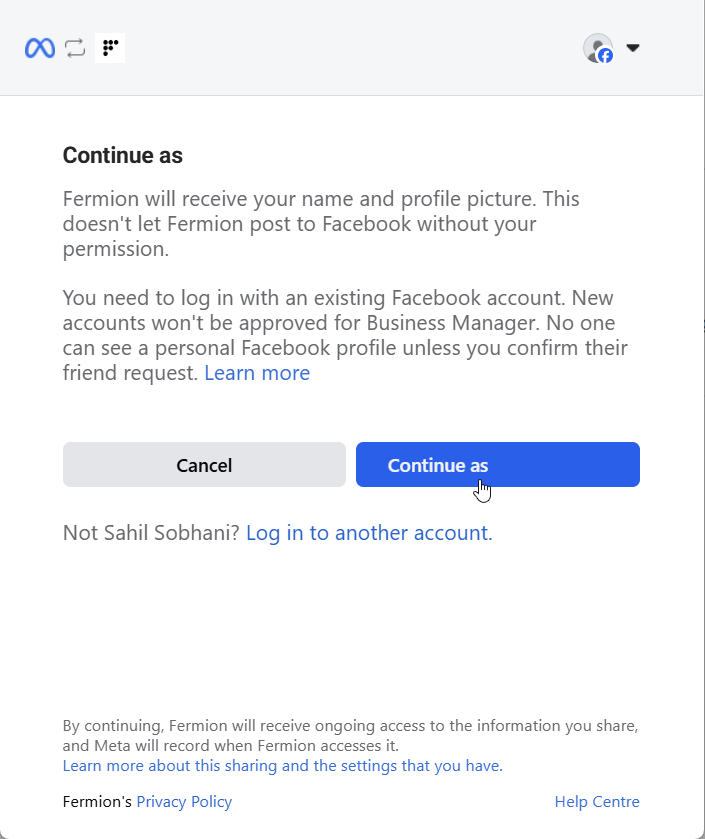Click the paragraph about name and profile picture
Screen dimensions: 705x839
point(320,224)
